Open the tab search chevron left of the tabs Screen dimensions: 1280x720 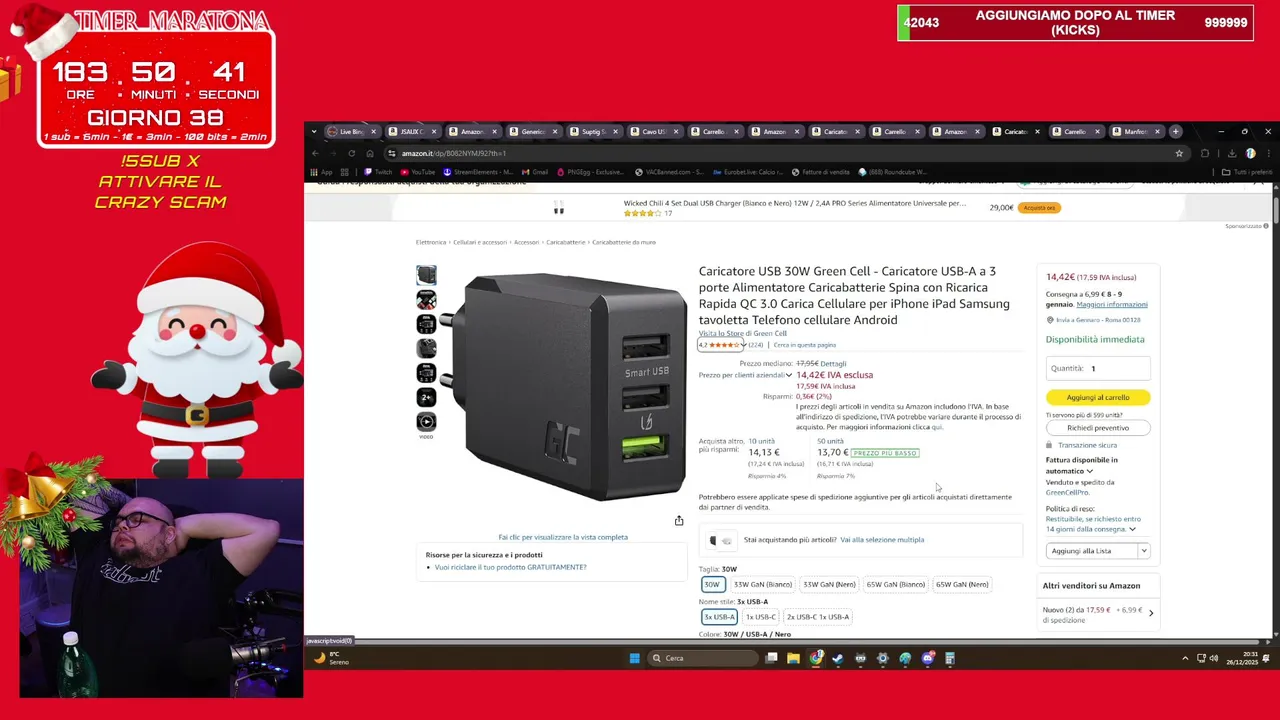click(314, 131)
